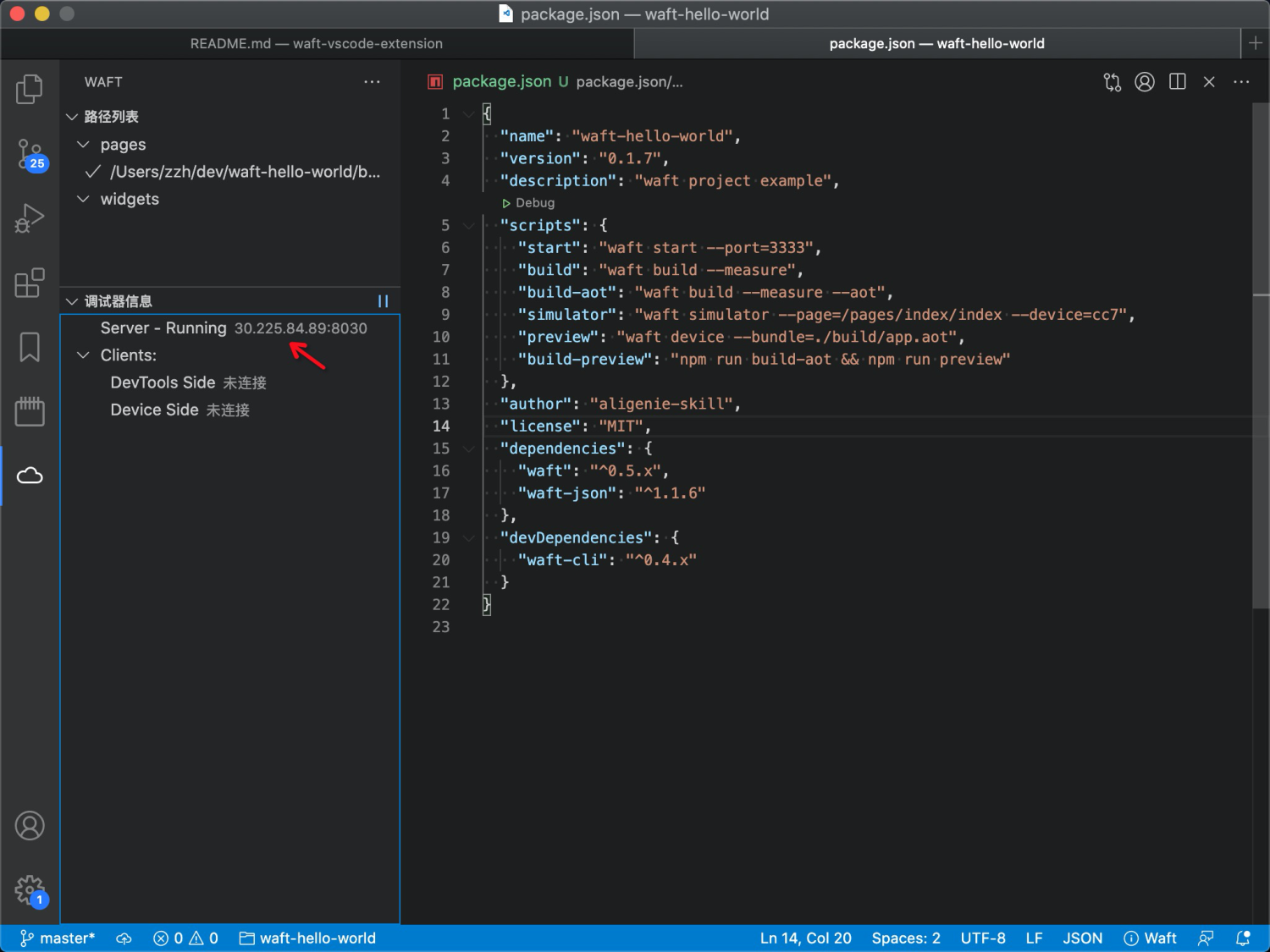Open the memory-chip activity bar icon
Image resolution: width=1270 pixels, height=952 pixels.
tap(30, 411)
